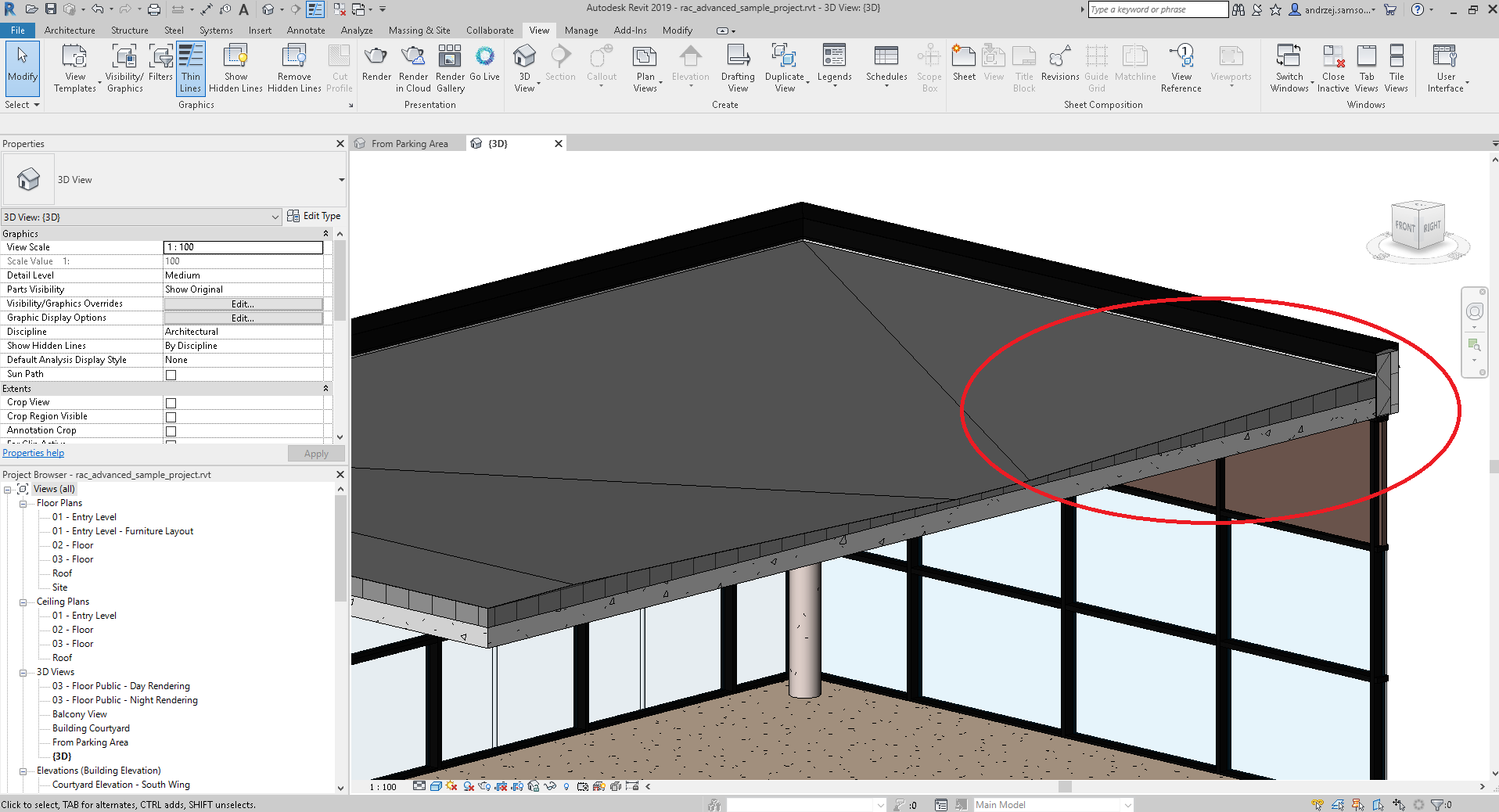This screenshot has width=1499, height=812.
Task: Open the Properties help link
Action: tap(33, 452)
